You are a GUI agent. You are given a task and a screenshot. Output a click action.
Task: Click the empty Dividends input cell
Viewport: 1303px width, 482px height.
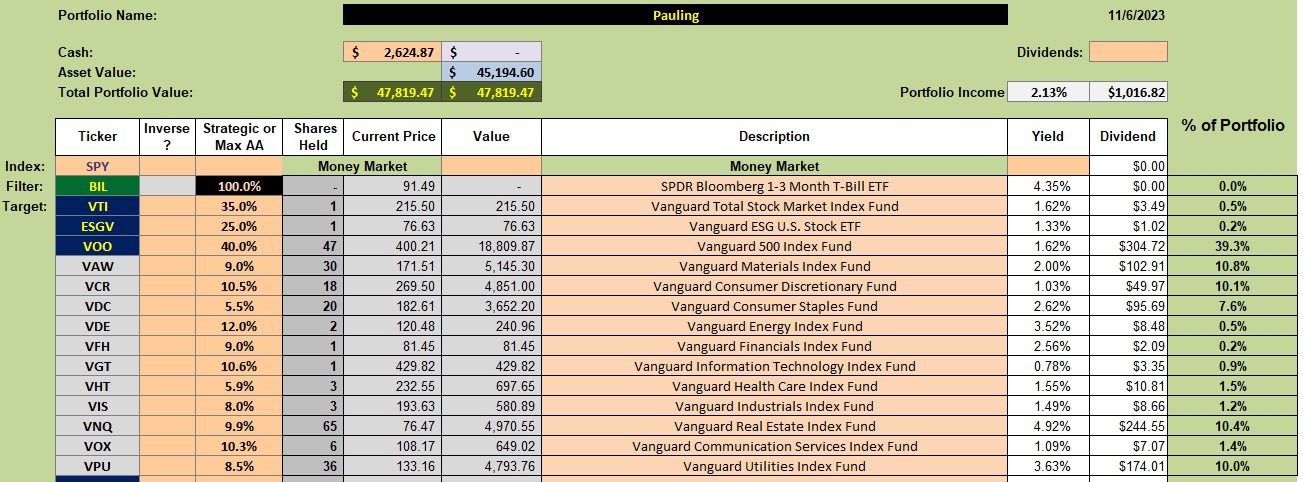tap(1128, 52)
